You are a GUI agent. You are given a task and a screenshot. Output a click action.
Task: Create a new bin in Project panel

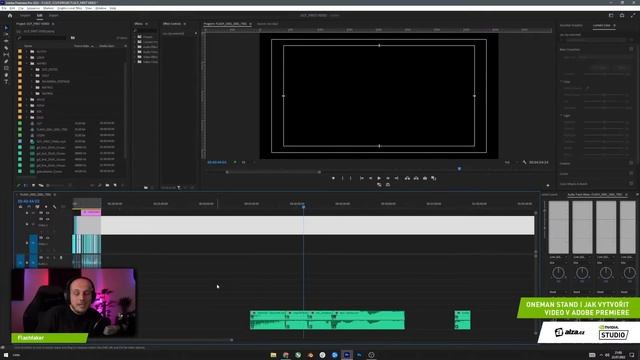click(107, 186)
